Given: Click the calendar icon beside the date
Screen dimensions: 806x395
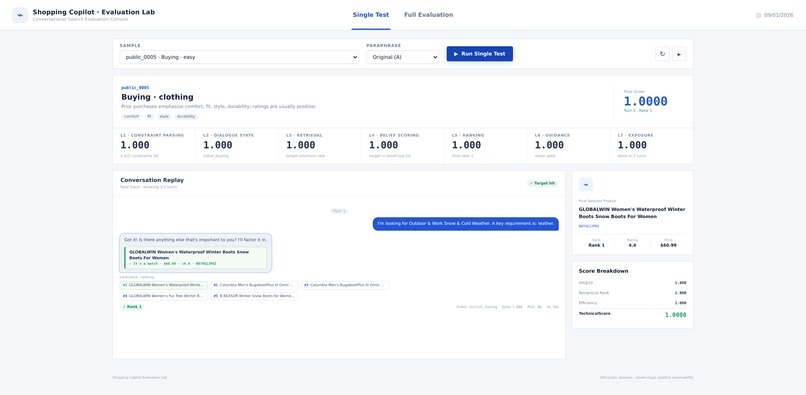Looking at the screenshot, I should pyautogui.click(x=758, y=15).
